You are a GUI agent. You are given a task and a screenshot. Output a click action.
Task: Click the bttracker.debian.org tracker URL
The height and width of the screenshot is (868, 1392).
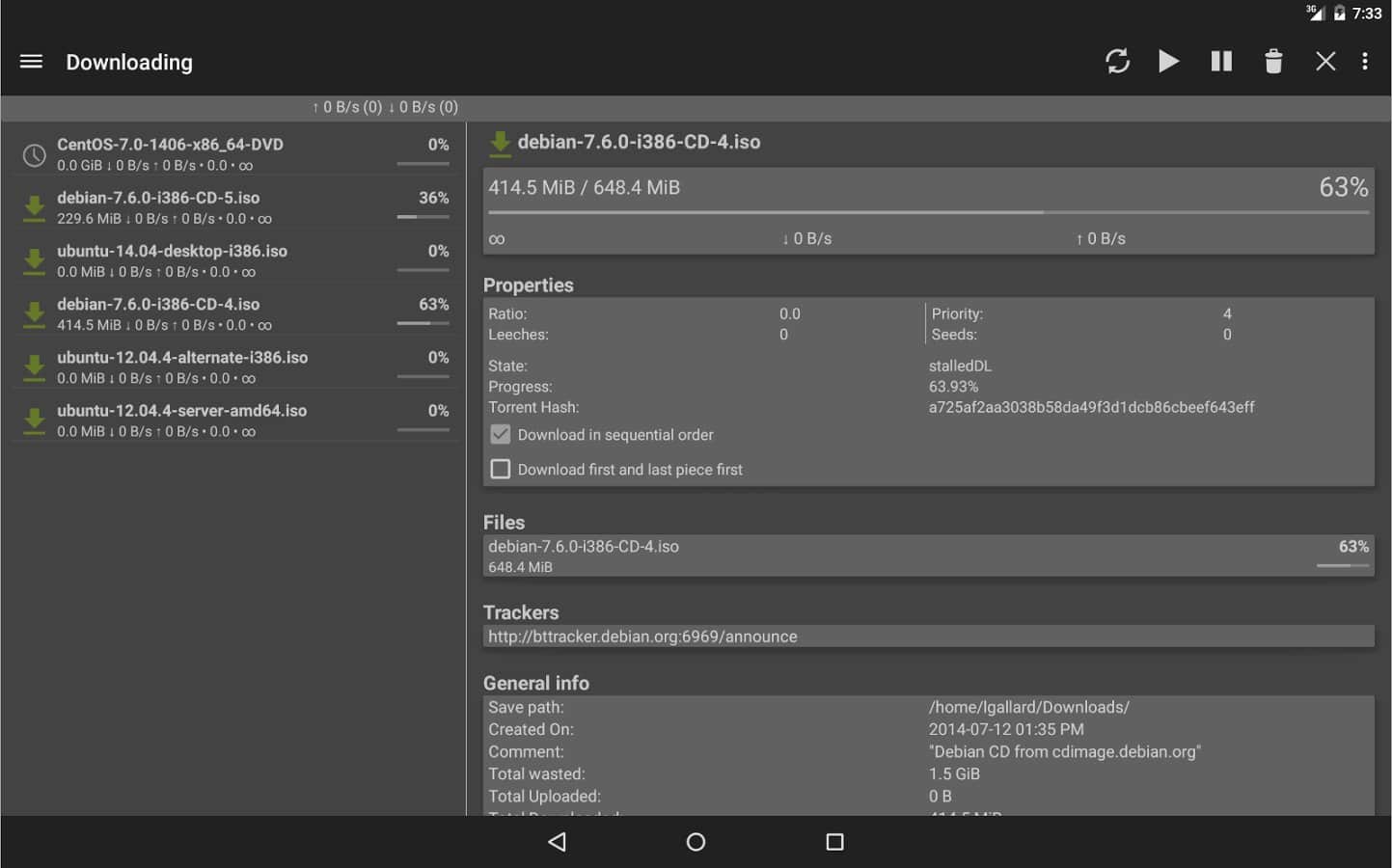[x=642, y=637]
